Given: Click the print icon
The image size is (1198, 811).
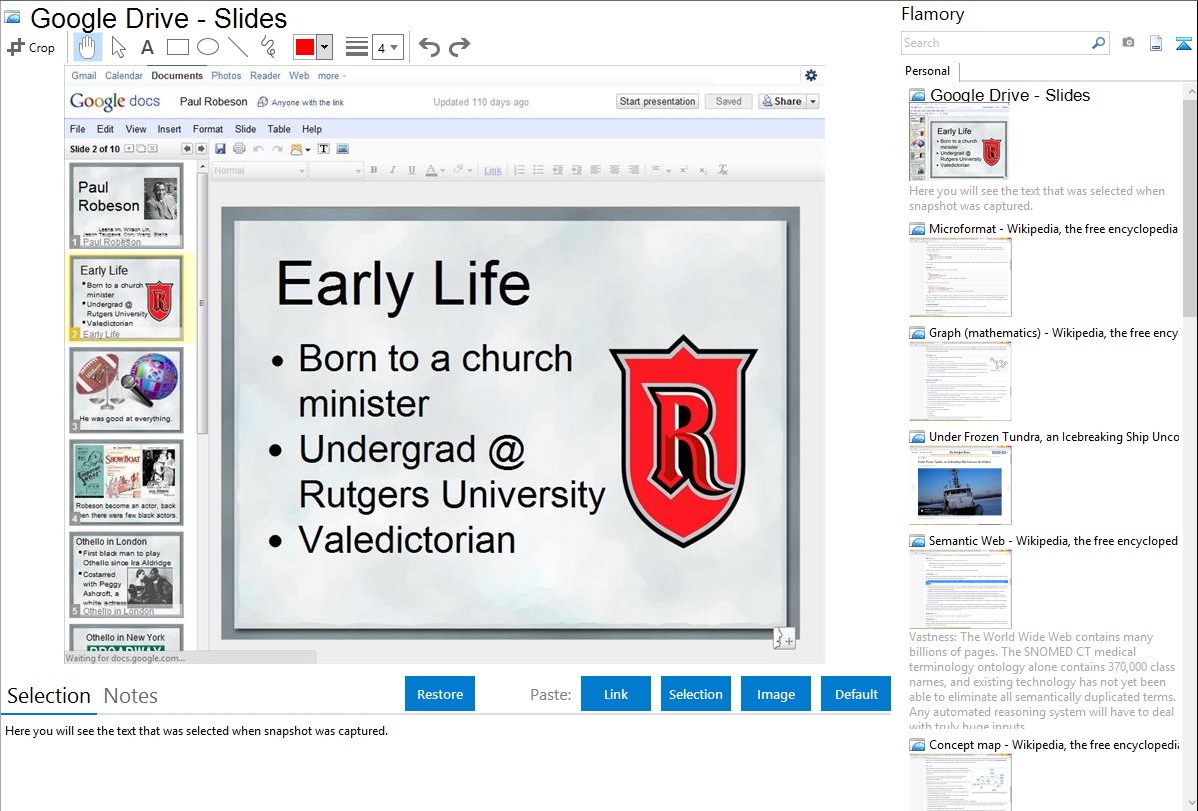Looking at the screenshot, I should click(x=239, y=148).
